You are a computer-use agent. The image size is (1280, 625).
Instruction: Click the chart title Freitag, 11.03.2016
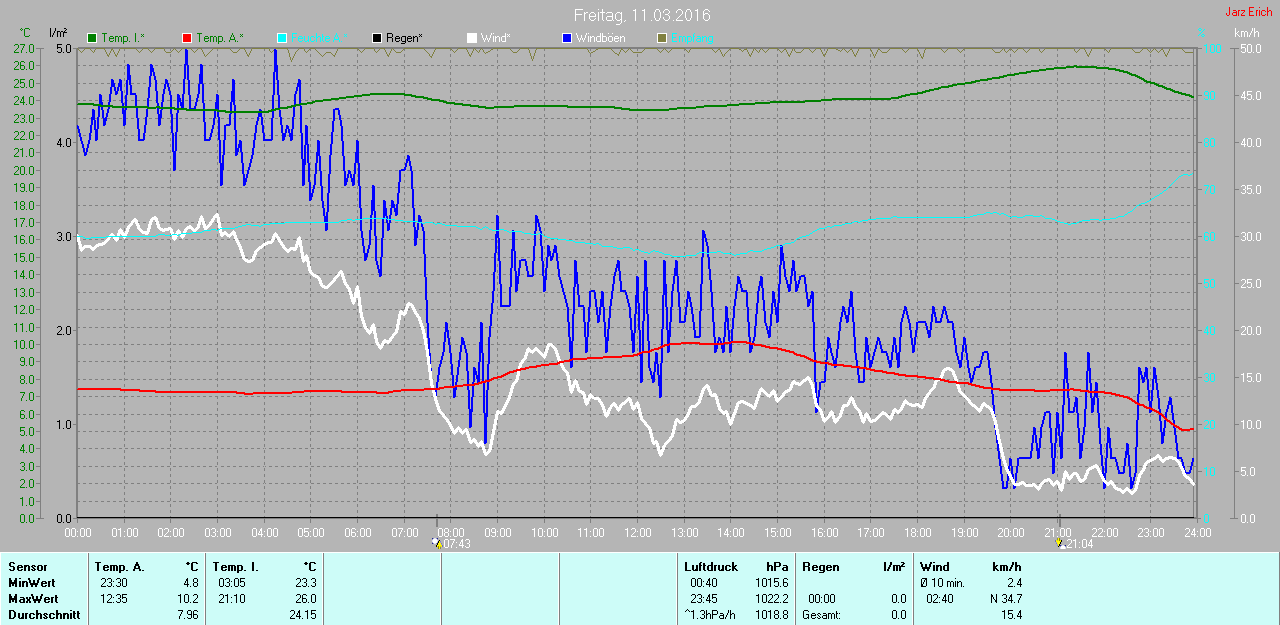[642, 16]
